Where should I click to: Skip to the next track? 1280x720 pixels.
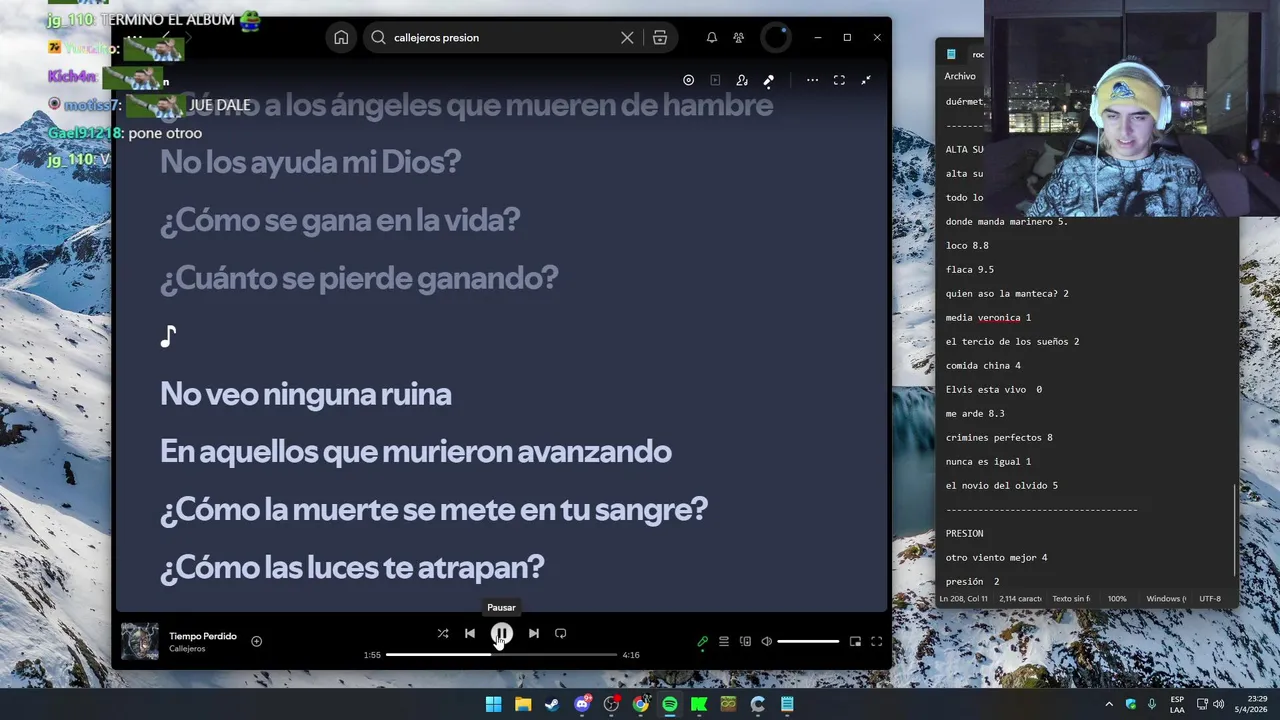click(534, 633)
